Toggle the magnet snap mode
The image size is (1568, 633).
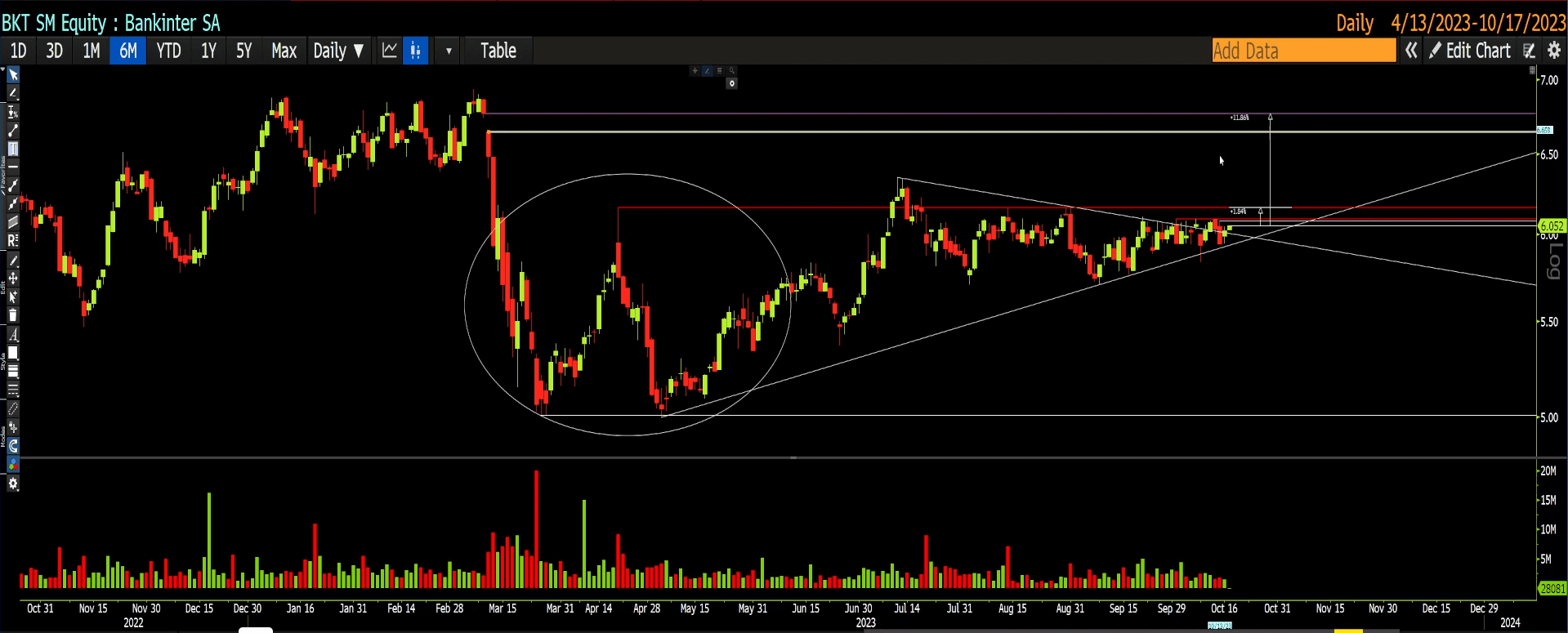point(13,446)
